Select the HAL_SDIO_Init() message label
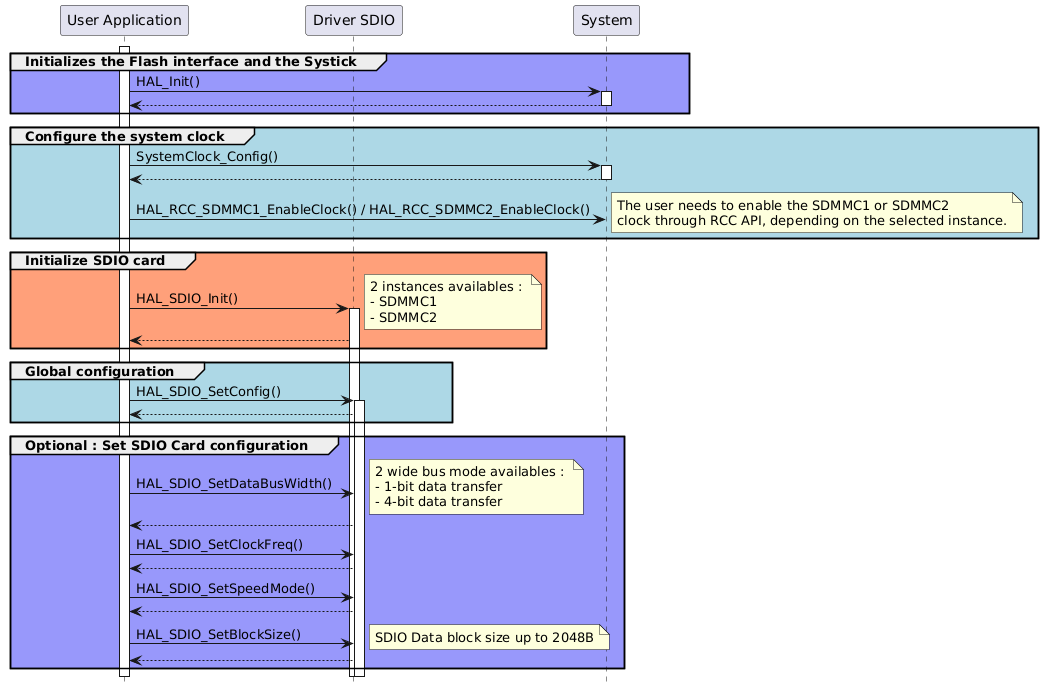 coord(187,299)
